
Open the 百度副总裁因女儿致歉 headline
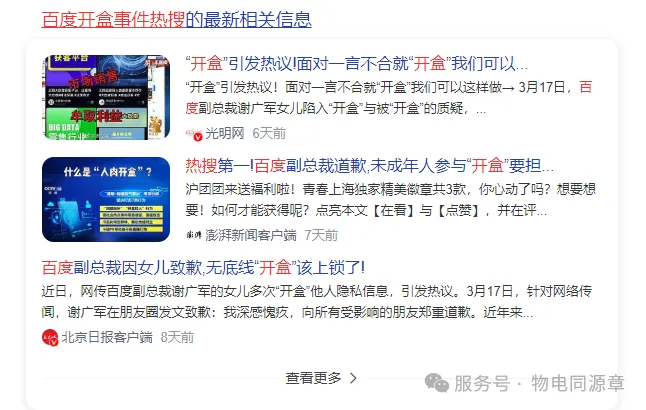pos(203,268)
